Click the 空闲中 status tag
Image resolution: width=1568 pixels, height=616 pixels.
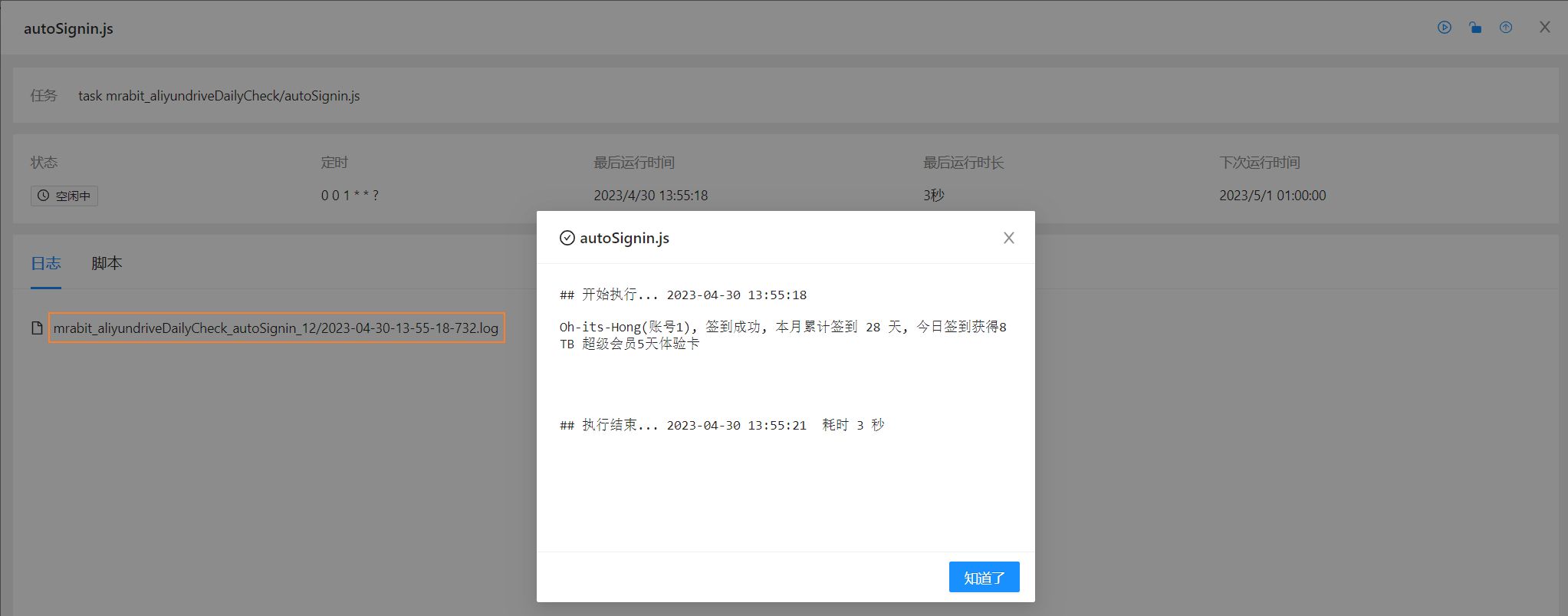pos(64,196)
